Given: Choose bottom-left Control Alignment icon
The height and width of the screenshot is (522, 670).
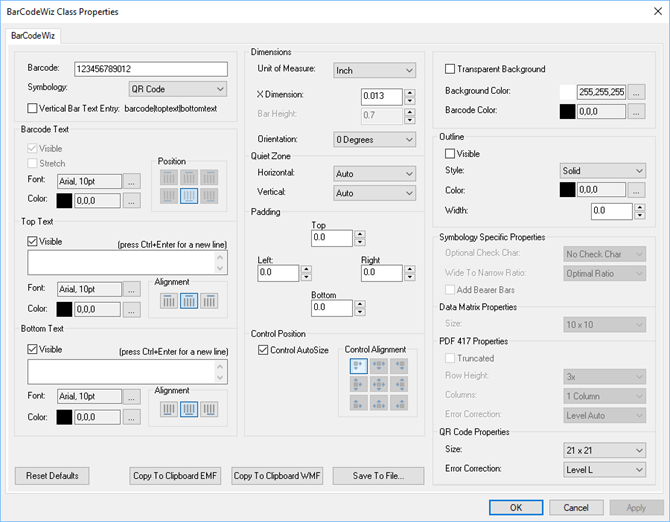Looking at the screenshot, I should click(x=359, y=403).
